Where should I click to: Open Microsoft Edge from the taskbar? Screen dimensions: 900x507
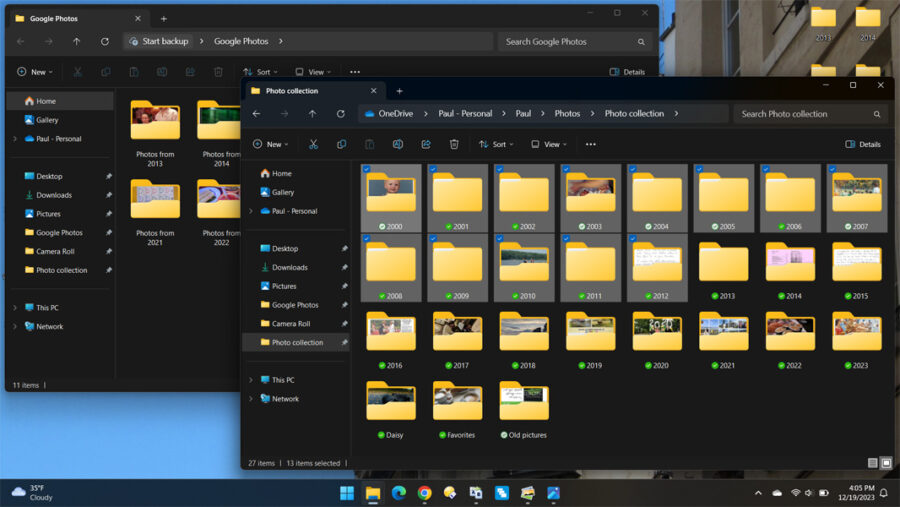(x=399, y=493)
